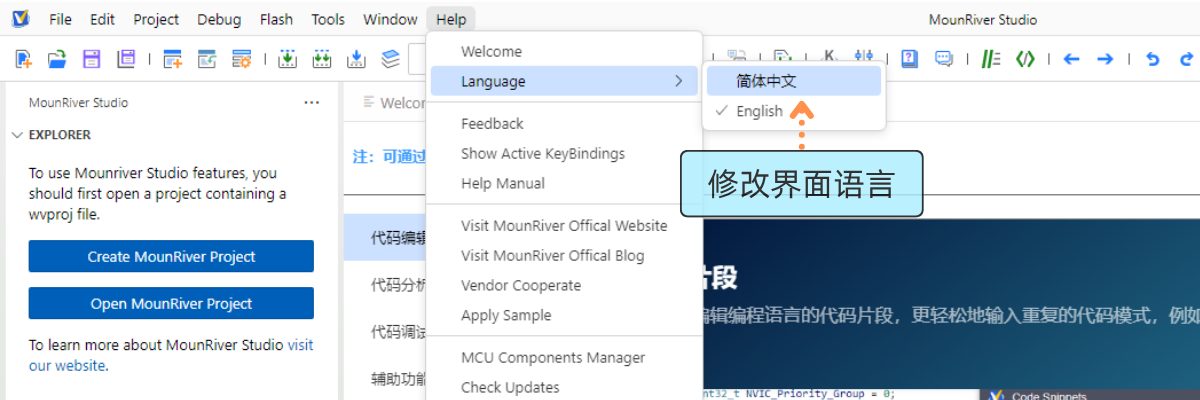Image resolution: width=1200 pixels, height=400 pixels.
Task: Open the Tools menu
Action: (328, 19)
